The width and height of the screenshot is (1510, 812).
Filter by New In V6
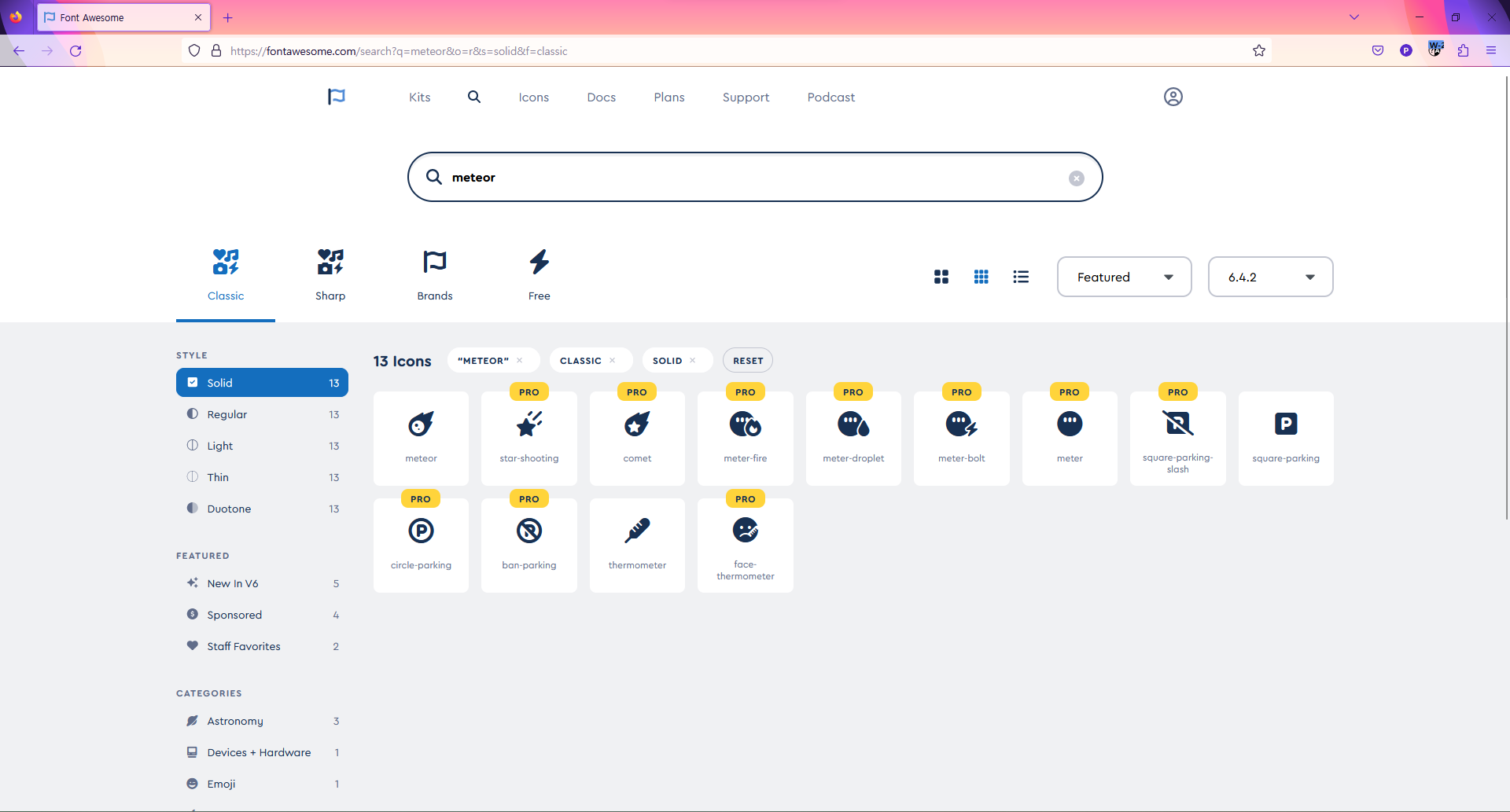pos(262,583)
